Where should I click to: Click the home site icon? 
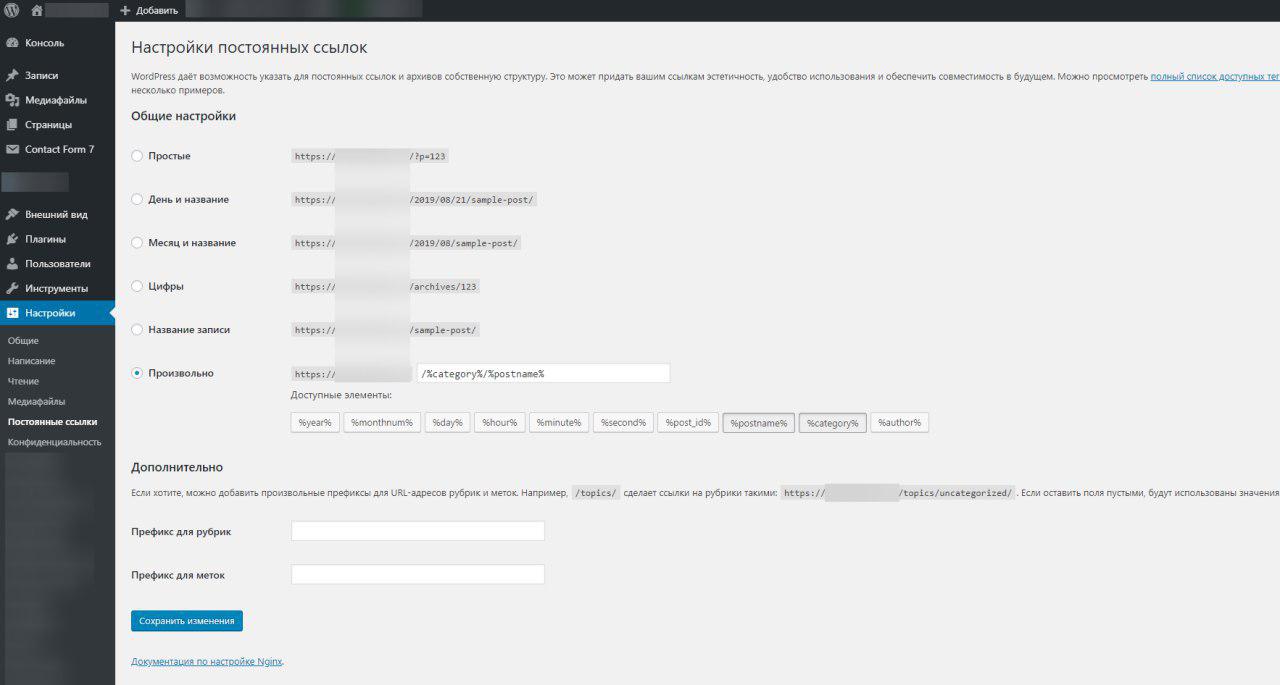pyautogui.click(x=37, y=10)
